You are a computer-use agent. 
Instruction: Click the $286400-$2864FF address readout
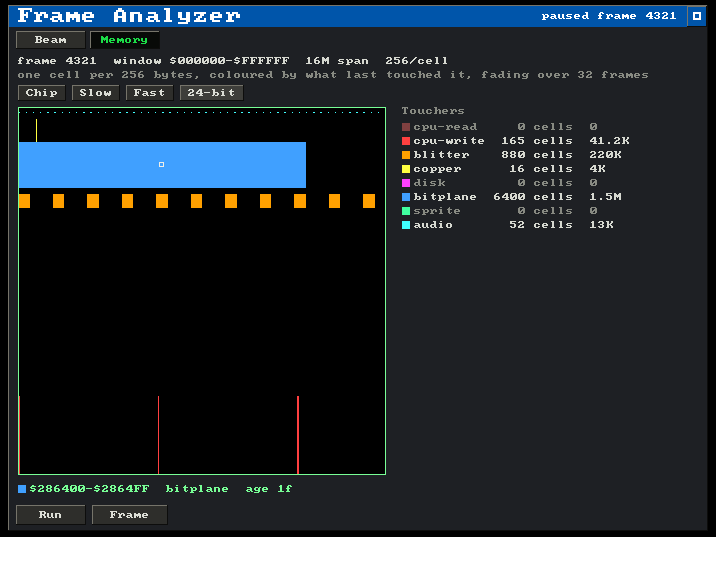pos(90,489)
